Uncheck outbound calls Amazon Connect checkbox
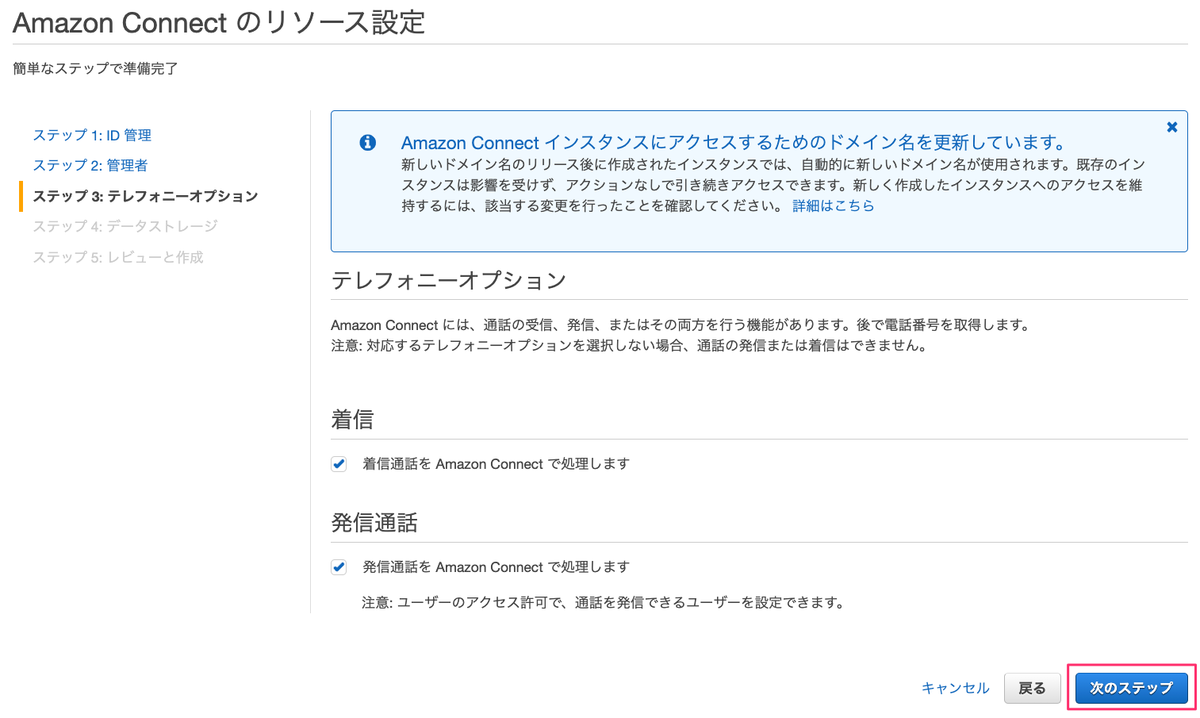This screenshot has width=1200, height=718. (x=339, y=567)
